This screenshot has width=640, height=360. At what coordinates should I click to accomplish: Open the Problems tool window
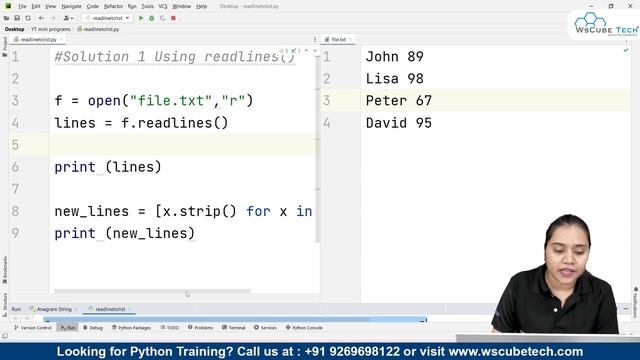(x=200, y=328)
